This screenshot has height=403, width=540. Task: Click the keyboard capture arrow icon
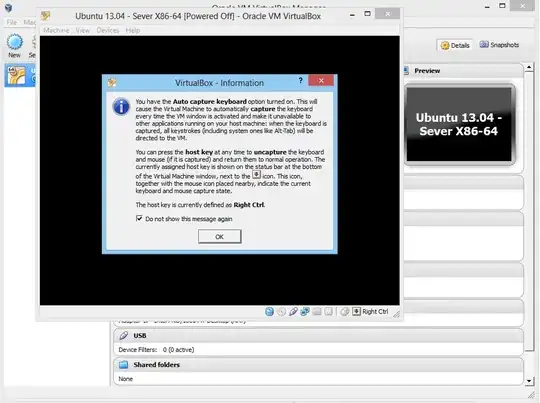(x=356, y=312)
